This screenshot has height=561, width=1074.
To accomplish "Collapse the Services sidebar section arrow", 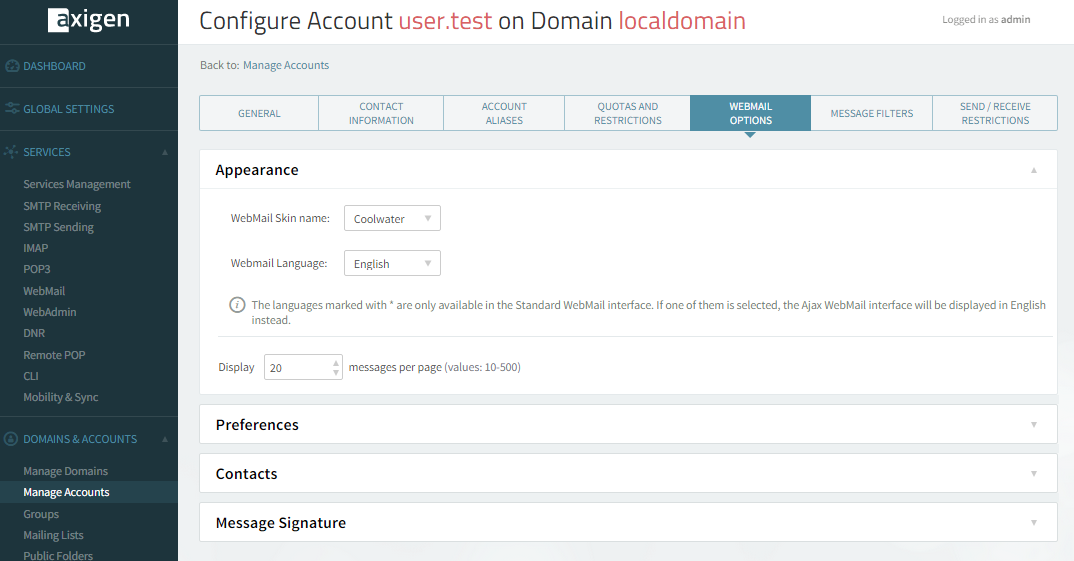I will (165, 153).
